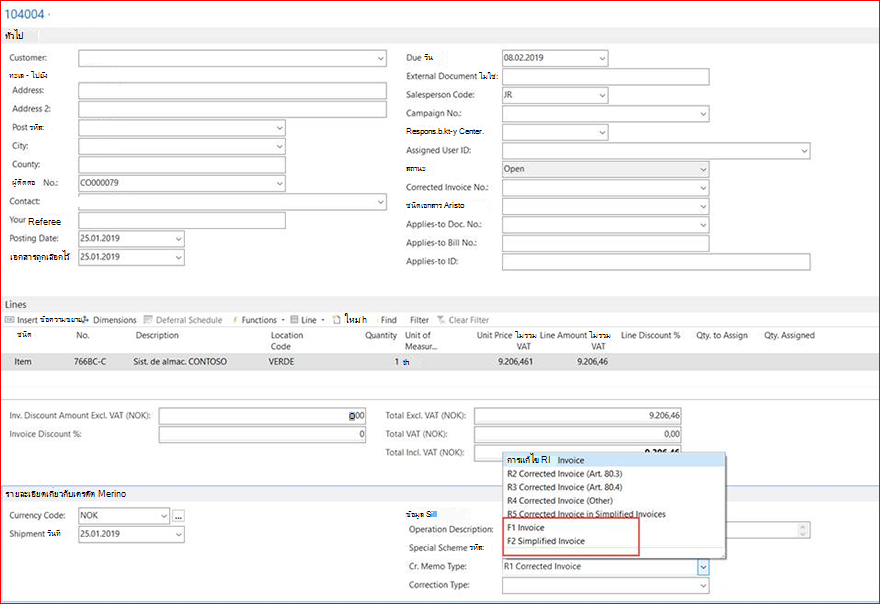Click the Applies-to Bill No. field

click(606, 244)
